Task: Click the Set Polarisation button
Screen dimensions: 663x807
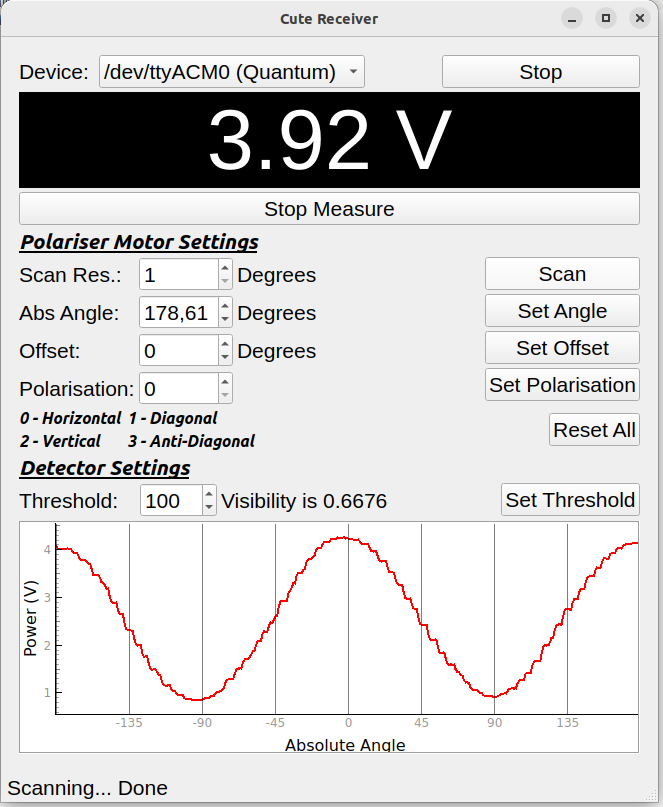Action: coord(562,385)
